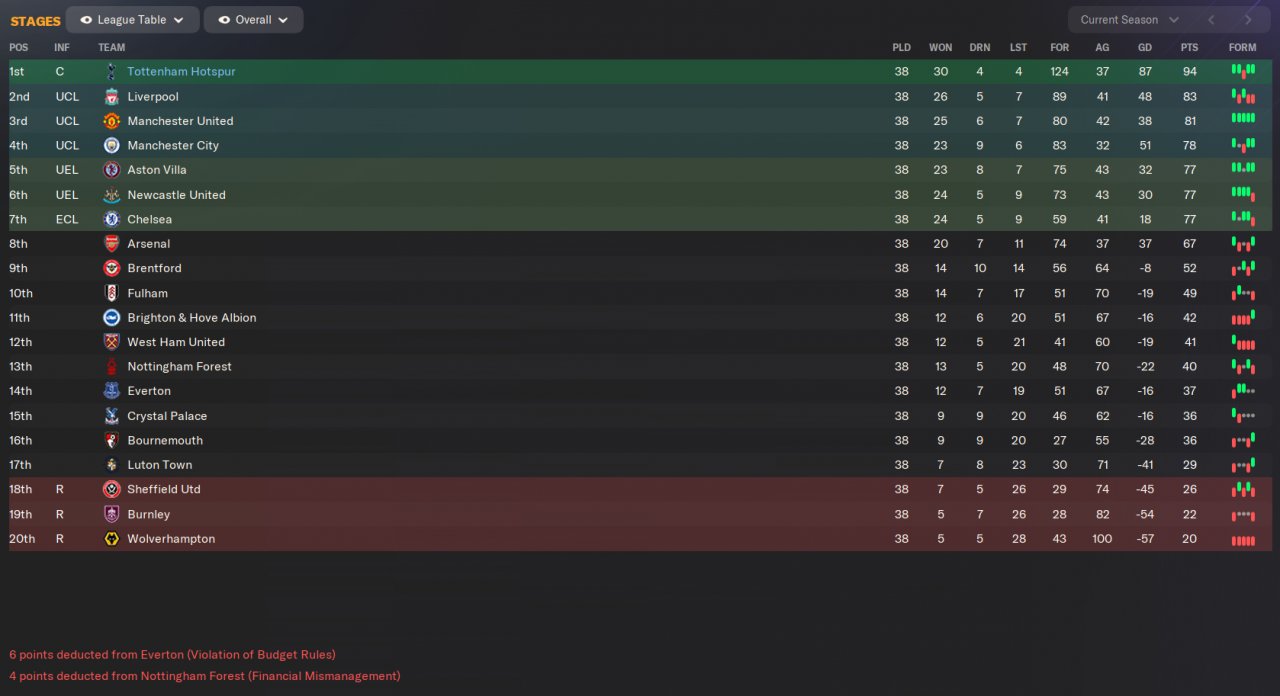The height and width of the screenshot is (696, 1280).
Task: Go to the previous season arrow
Action: (x=1211, y=20)
